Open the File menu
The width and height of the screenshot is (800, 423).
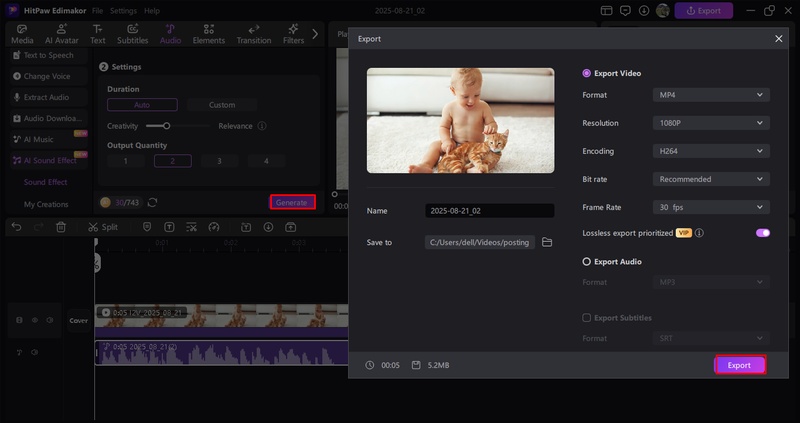click(97, 11)
